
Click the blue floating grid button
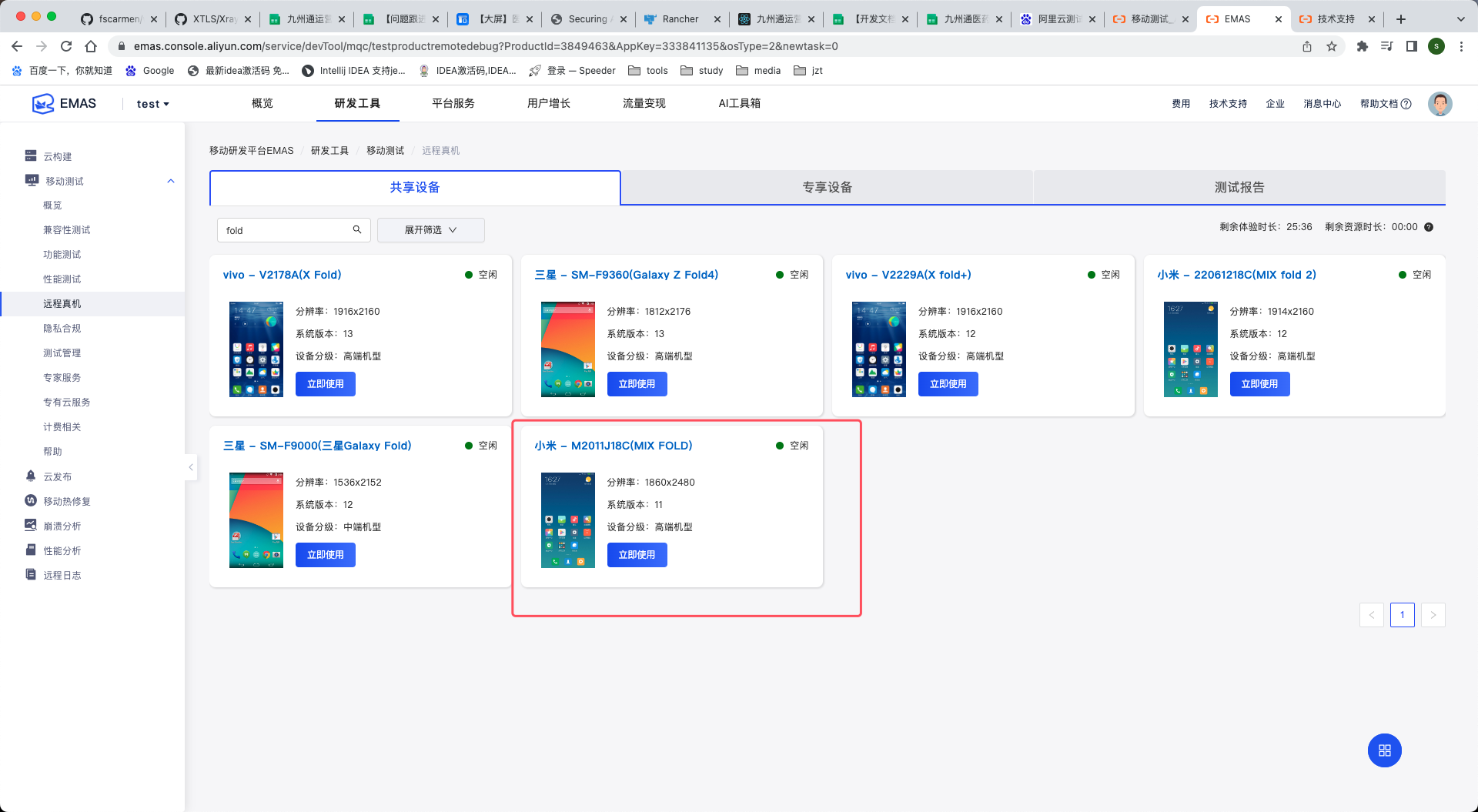coord(1385,750)
